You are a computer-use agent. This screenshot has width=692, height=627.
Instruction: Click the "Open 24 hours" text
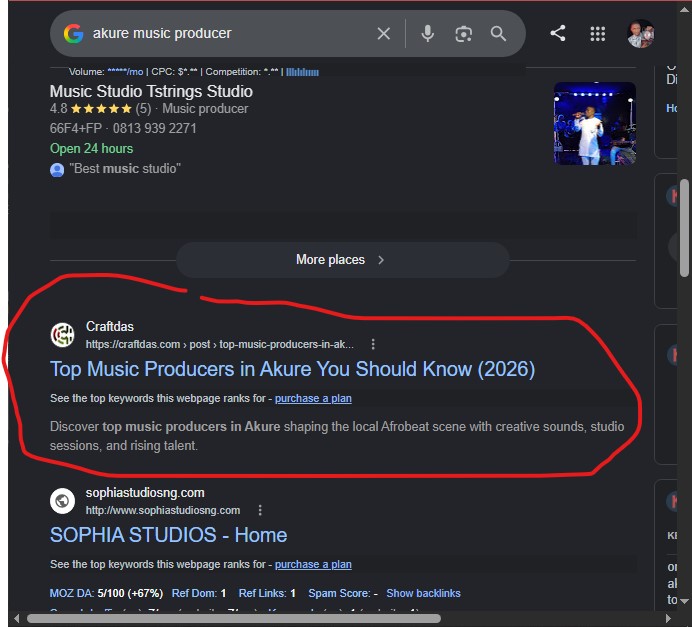(91, 149)
